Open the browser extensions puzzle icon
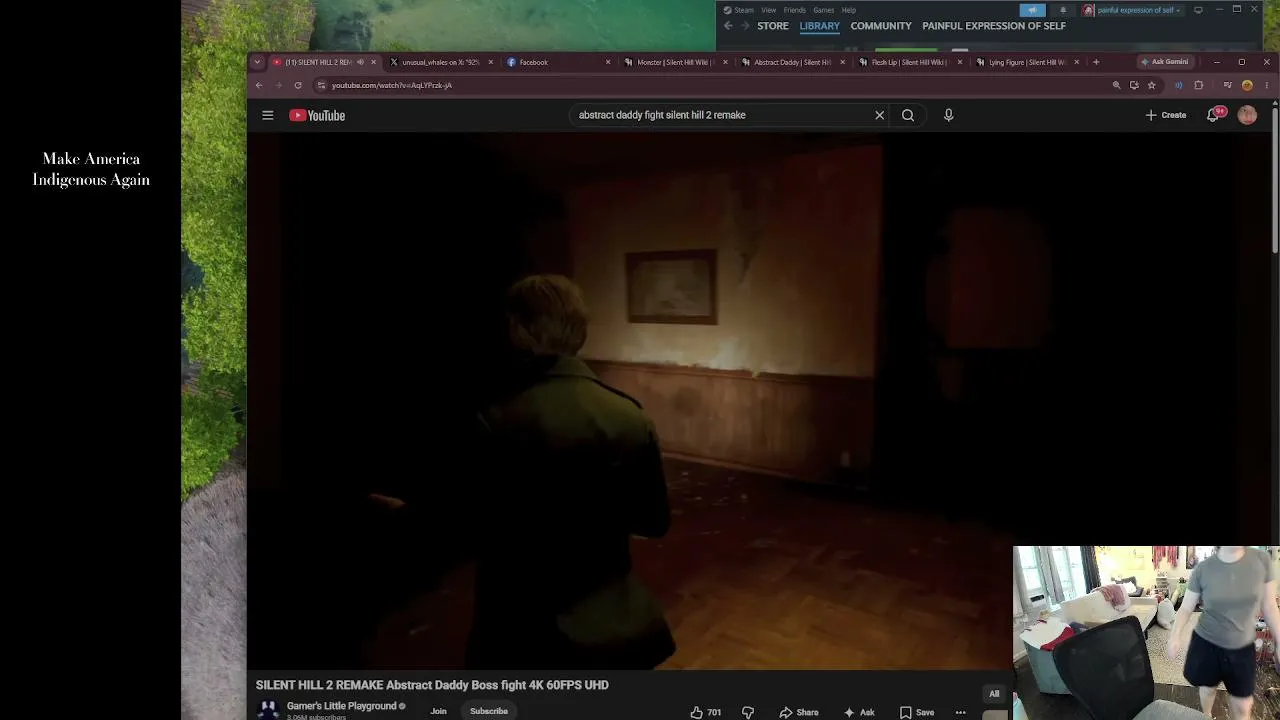Viewport: 1280px width, 720px height. (x=1199, y=85)
